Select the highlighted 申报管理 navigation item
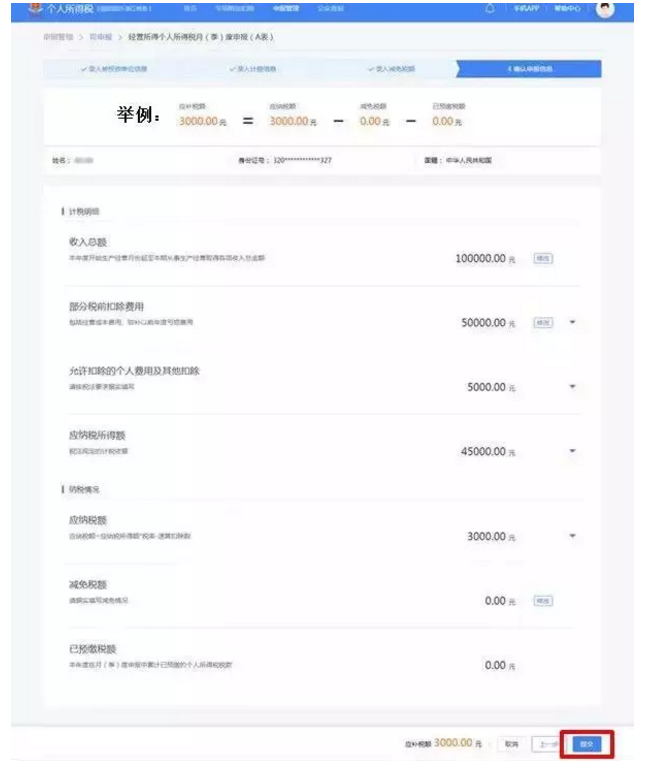 (x=286, y=8)
